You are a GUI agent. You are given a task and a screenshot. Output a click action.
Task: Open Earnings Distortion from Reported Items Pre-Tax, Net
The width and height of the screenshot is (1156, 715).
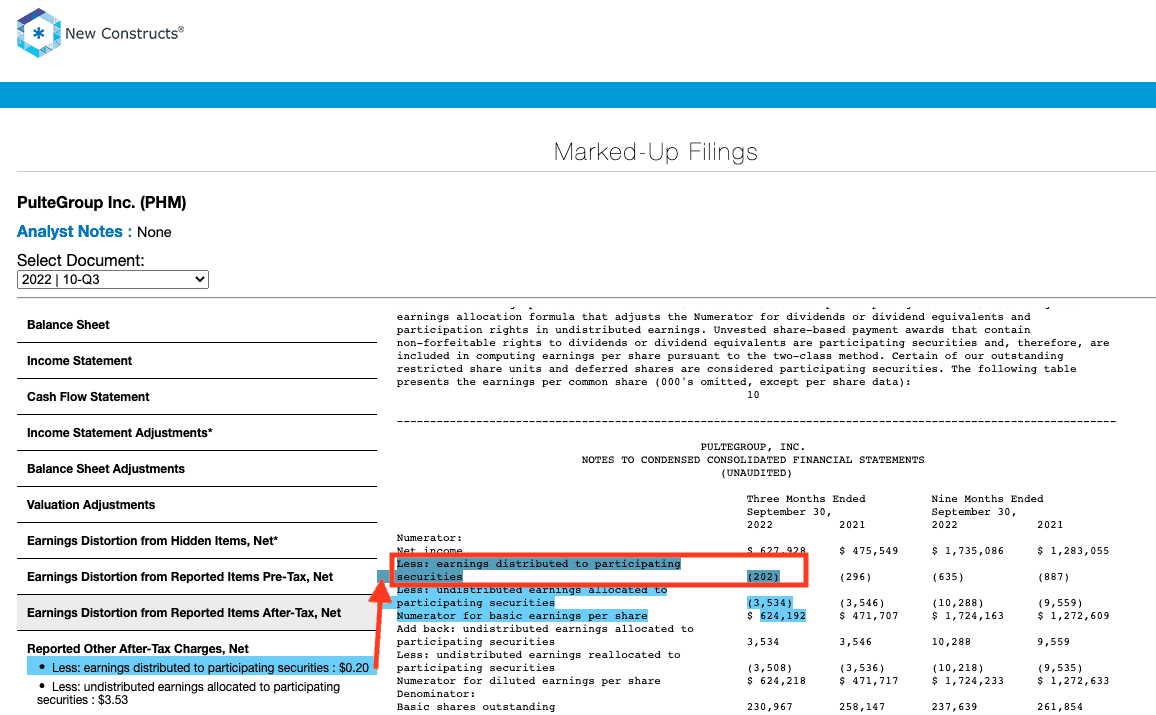tap(197, 577)
